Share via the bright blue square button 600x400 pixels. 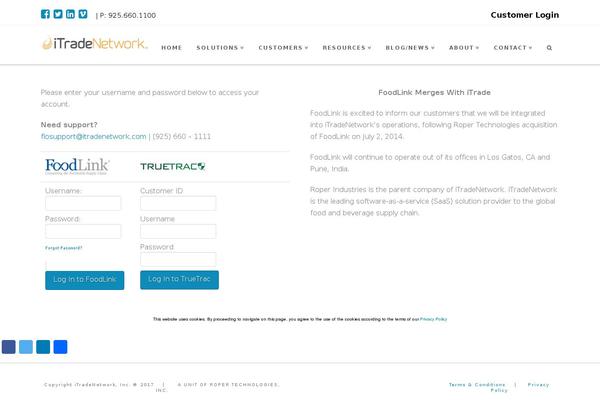60,347
